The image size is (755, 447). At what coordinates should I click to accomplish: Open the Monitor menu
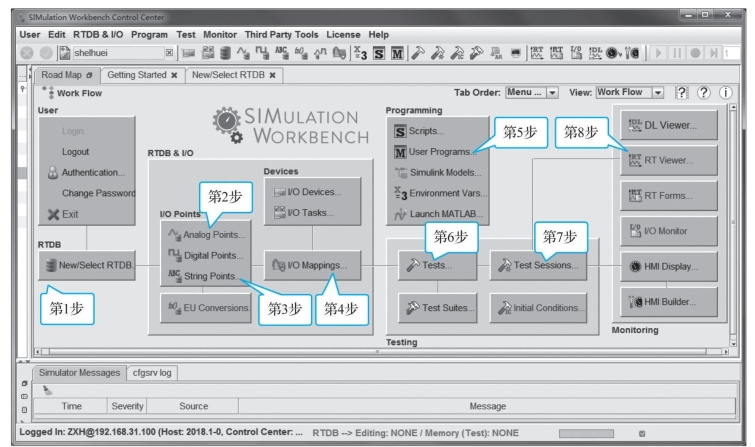pos(220,35)
